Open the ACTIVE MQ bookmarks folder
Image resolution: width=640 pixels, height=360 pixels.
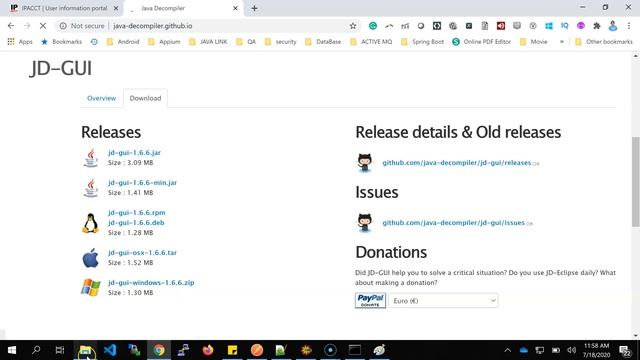click(x=371, y=42)
